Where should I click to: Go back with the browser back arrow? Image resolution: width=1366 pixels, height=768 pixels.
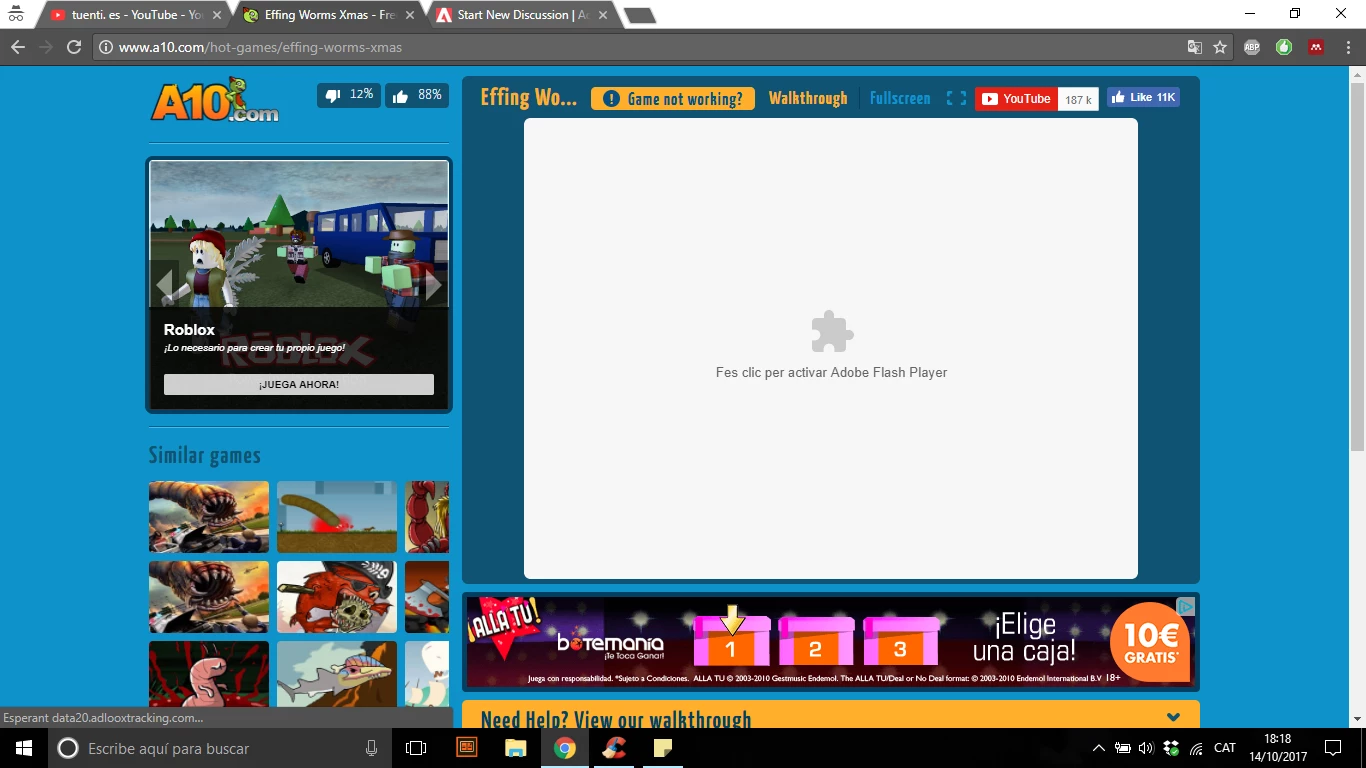[x=18, y=47]
